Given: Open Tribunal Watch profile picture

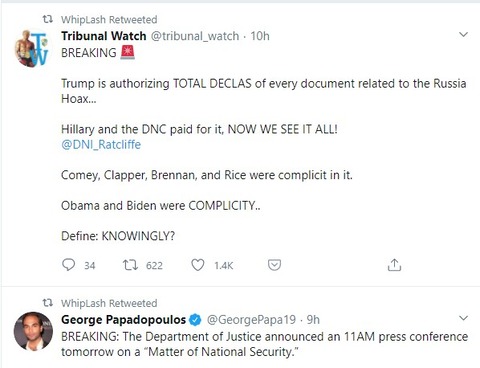Looking at the screenshot, I should point(33,49).
